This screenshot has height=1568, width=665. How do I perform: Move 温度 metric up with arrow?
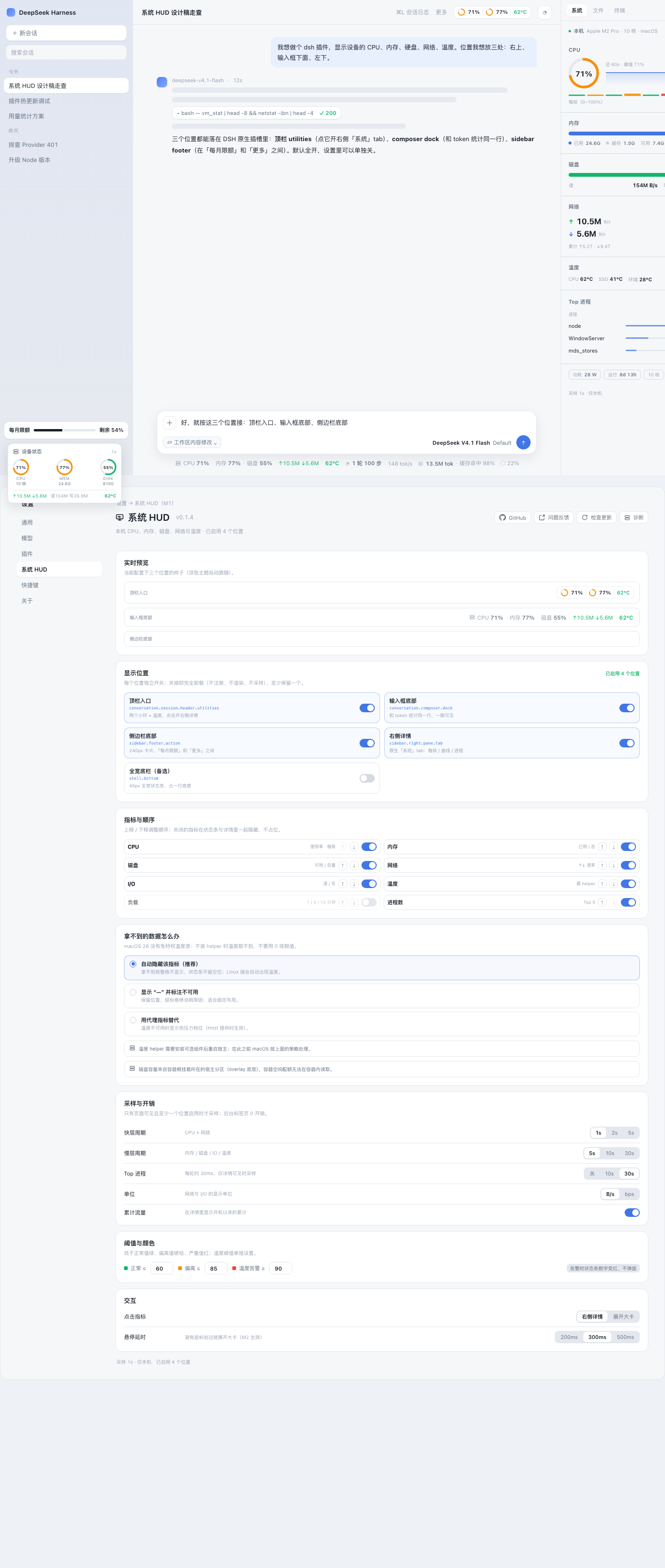[x=602, y=884]
